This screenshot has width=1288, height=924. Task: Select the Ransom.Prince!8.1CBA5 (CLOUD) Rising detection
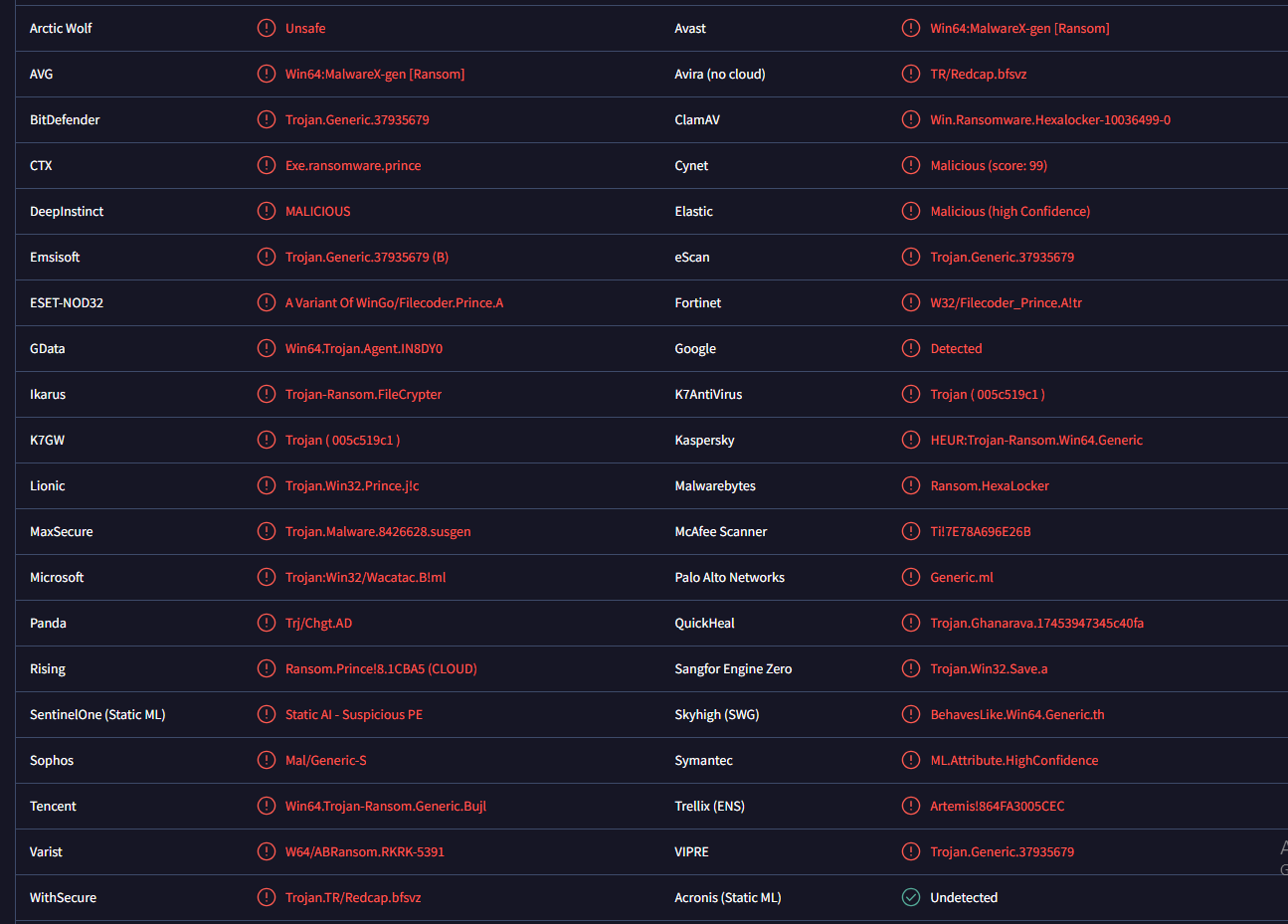coord(381,668)
